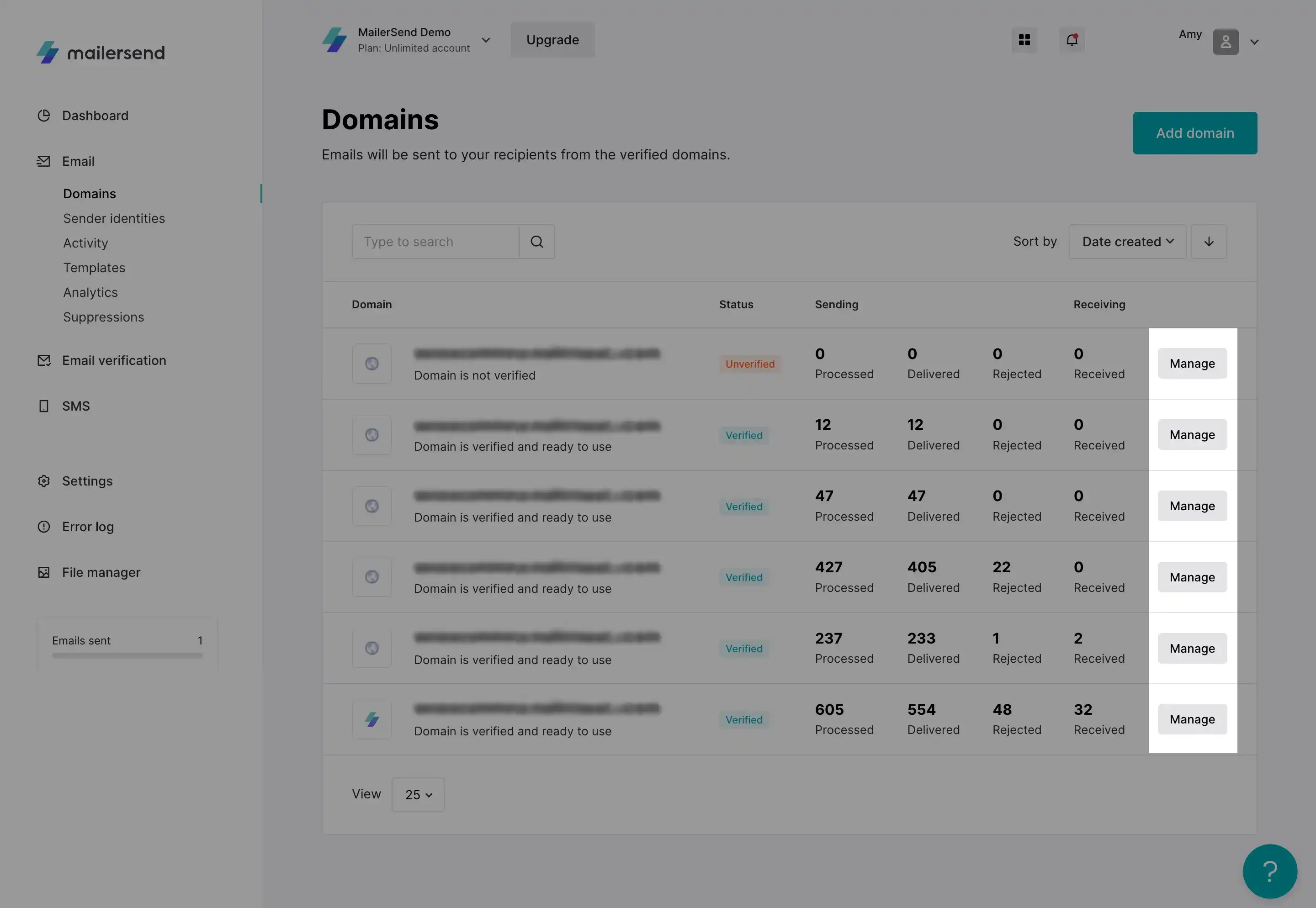Image resolution: width=1316 pixels, height=908 pixels.
Task: Expand the user menu chevron near Amy
Action: click(1254, 42)
